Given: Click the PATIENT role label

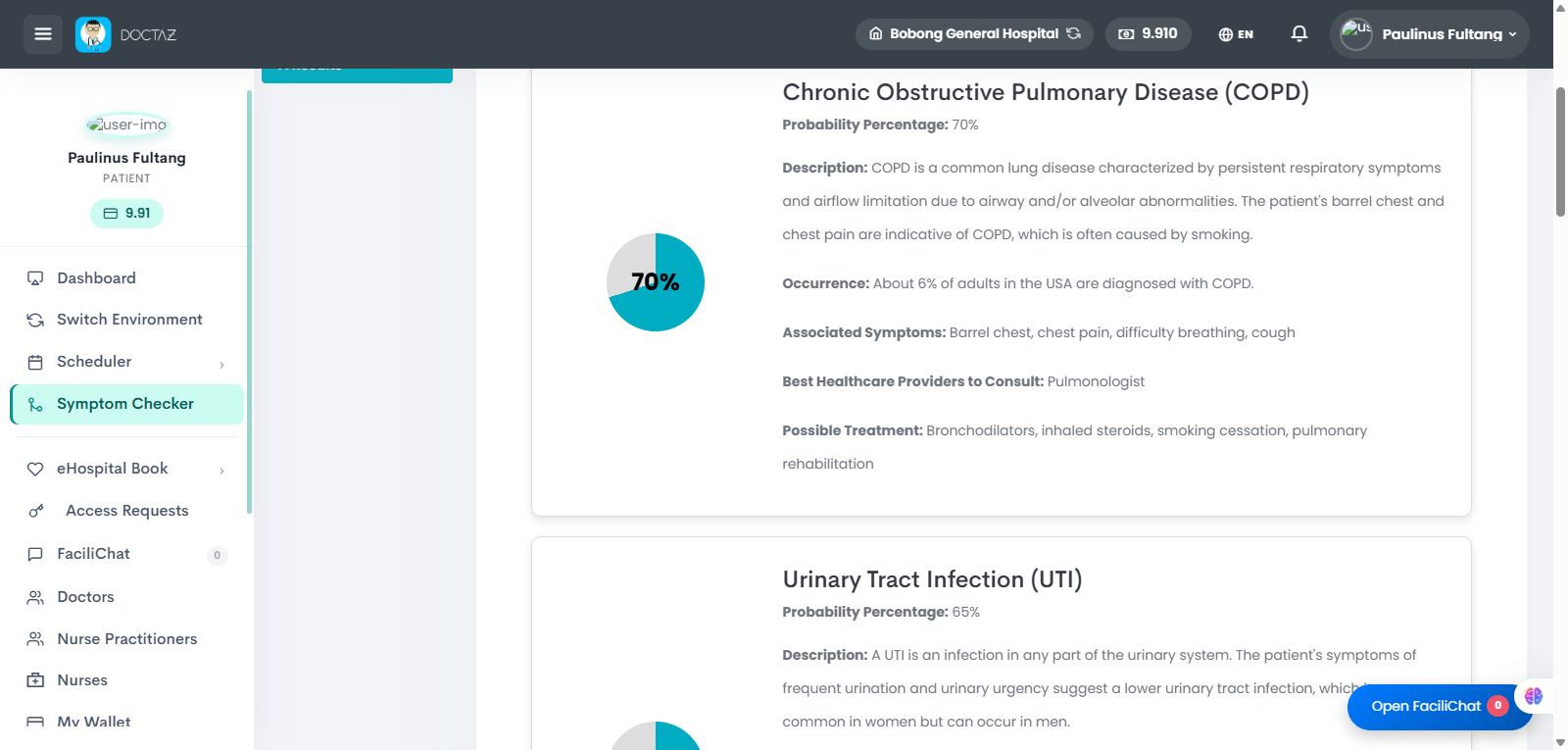Looking at the screenshot, I should [126, 178].
